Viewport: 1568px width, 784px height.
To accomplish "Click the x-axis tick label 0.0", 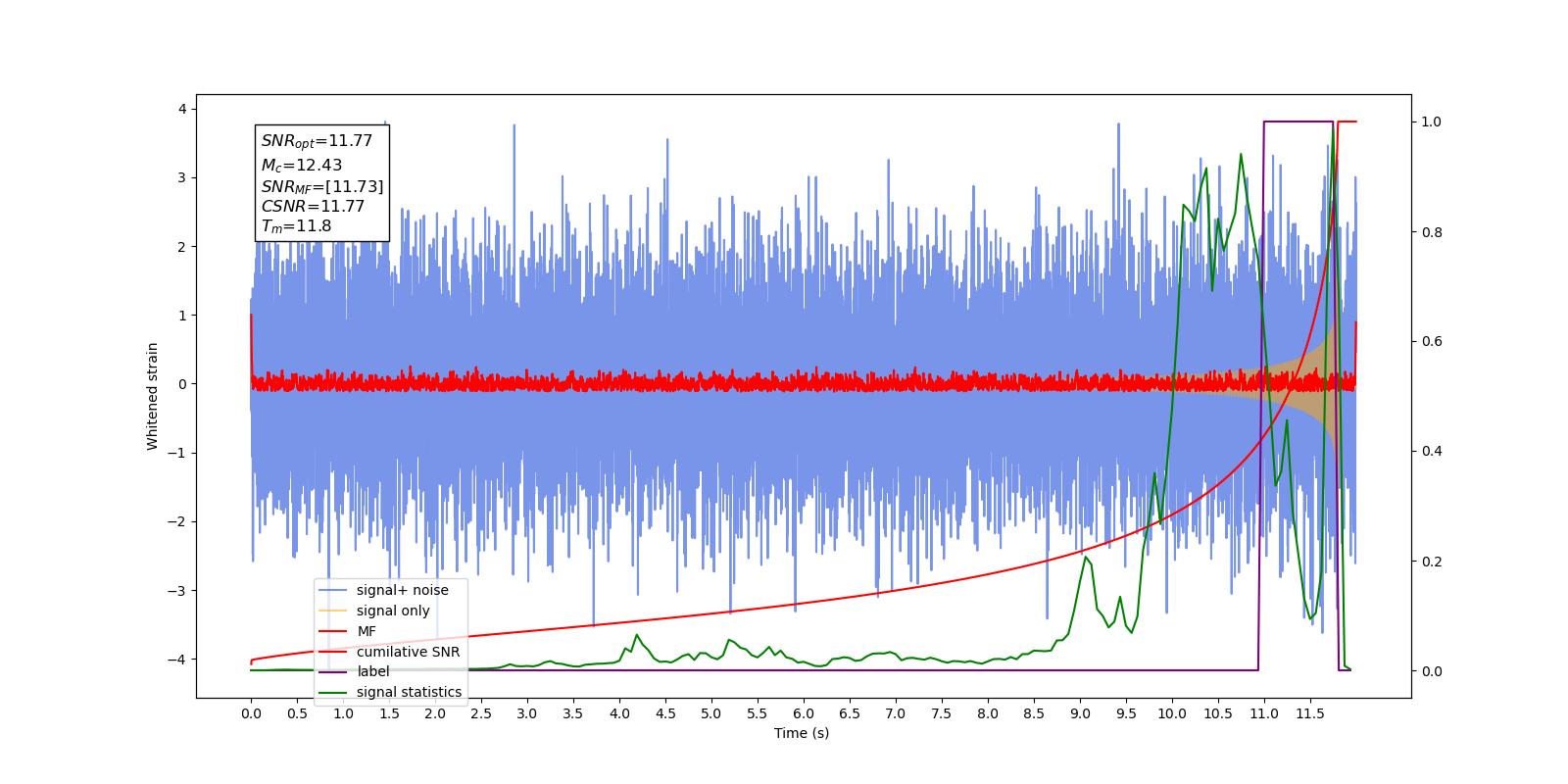I will tap(251, 713).
